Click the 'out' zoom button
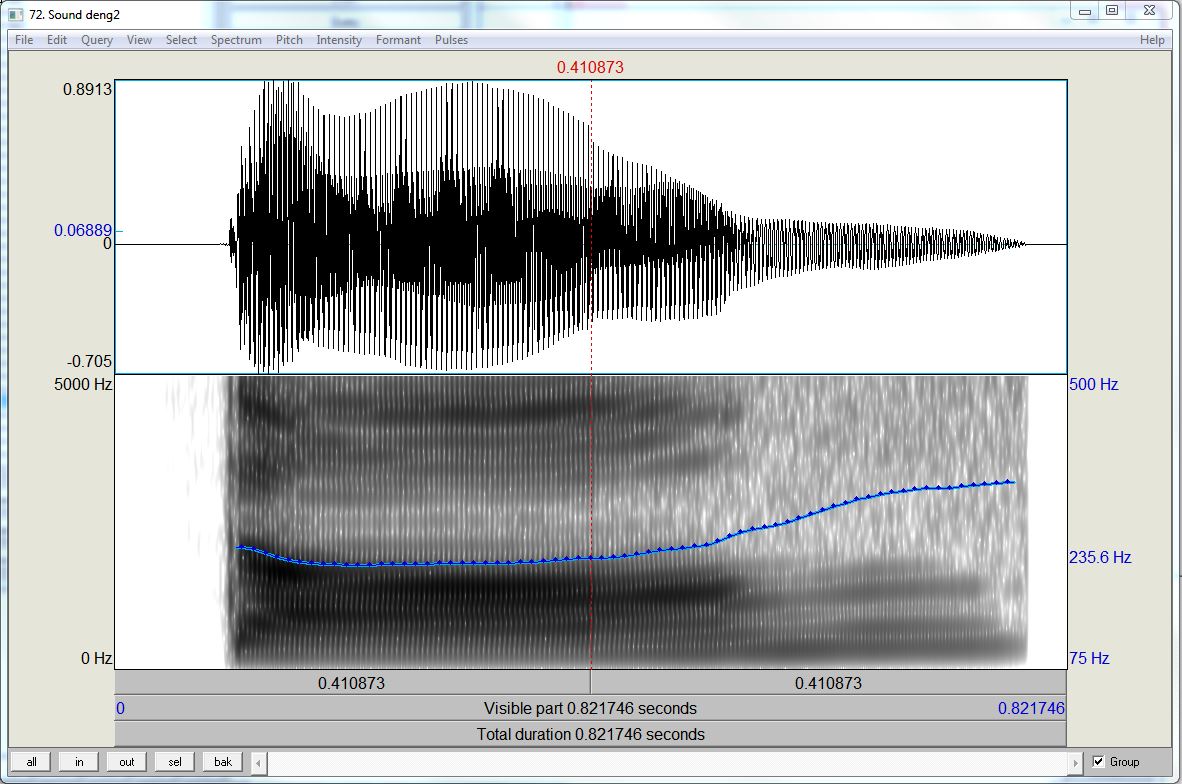 coord(127,762)
